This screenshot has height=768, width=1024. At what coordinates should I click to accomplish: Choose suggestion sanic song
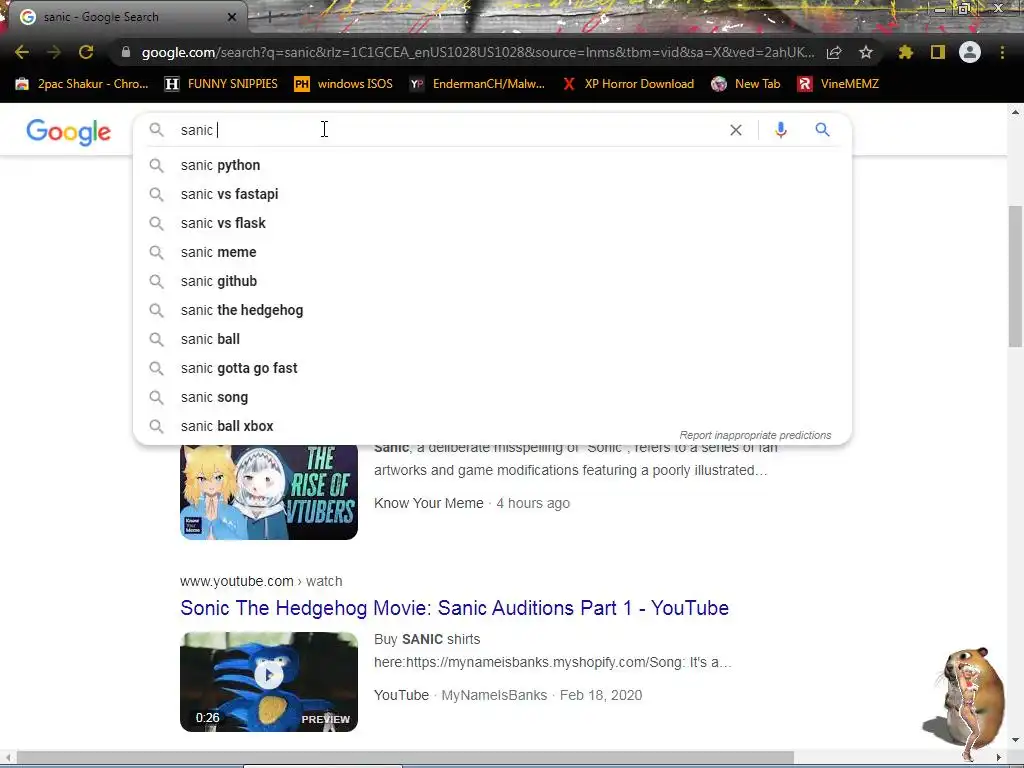click(x=492, y=397)
